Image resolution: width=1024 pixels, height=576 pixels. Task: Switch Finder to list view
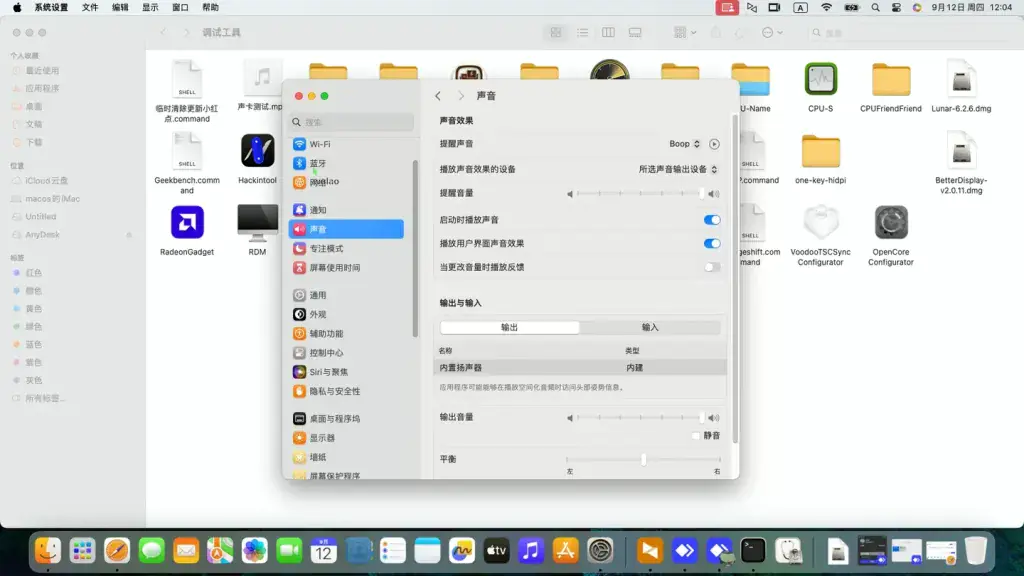point(583,33)
